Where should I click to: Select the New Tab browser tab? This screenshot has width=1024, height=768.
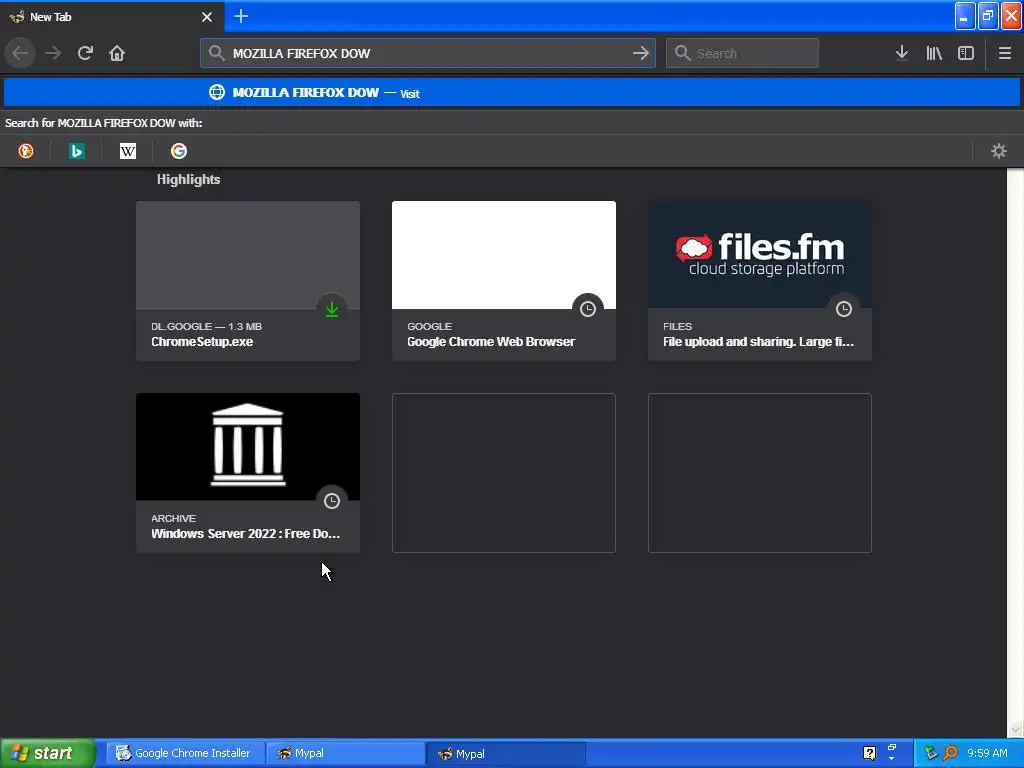point(111,16)
